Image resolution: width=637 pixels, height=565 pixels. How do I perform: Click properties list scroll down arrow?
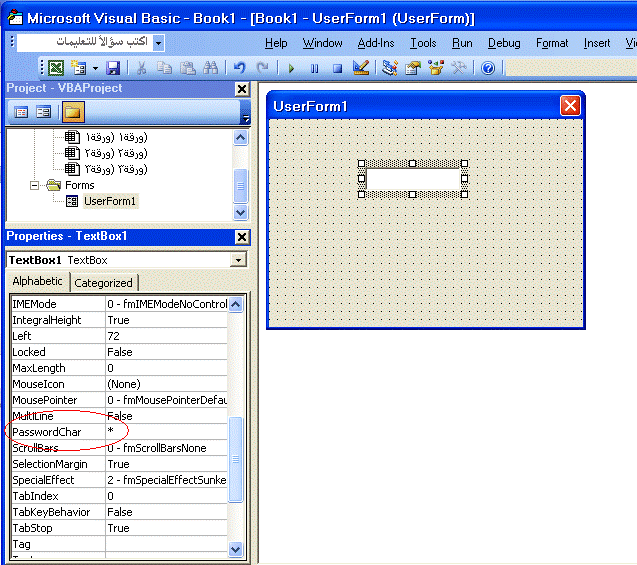tap(236, 550)
